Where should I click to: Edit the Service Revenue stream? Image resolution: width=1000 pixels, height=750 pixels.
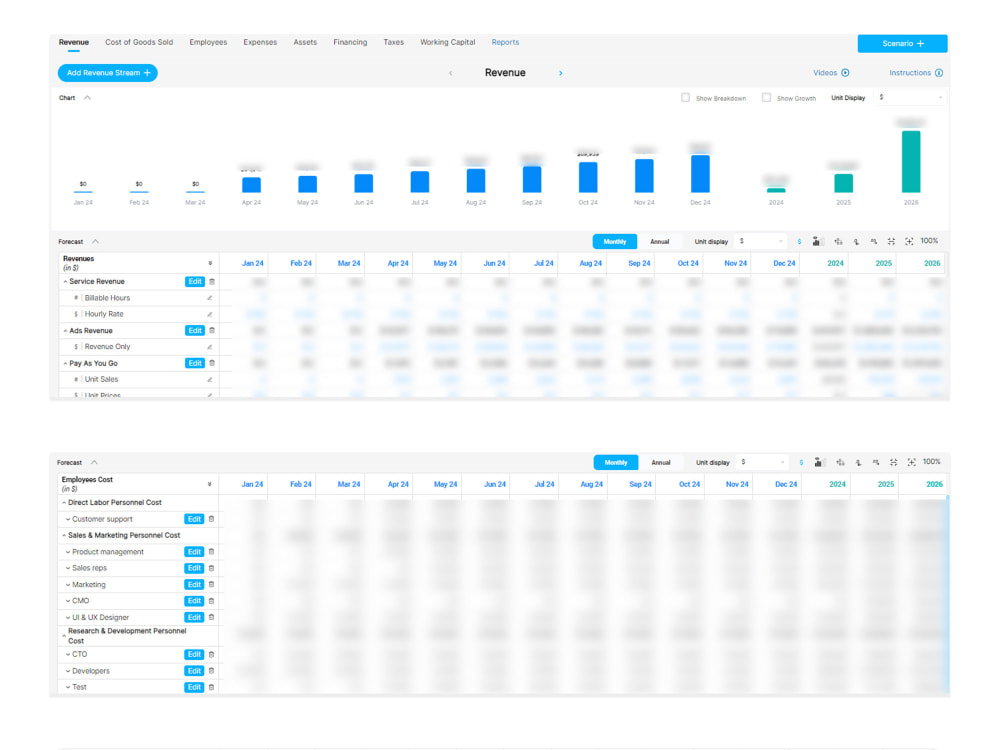[195, 281]
